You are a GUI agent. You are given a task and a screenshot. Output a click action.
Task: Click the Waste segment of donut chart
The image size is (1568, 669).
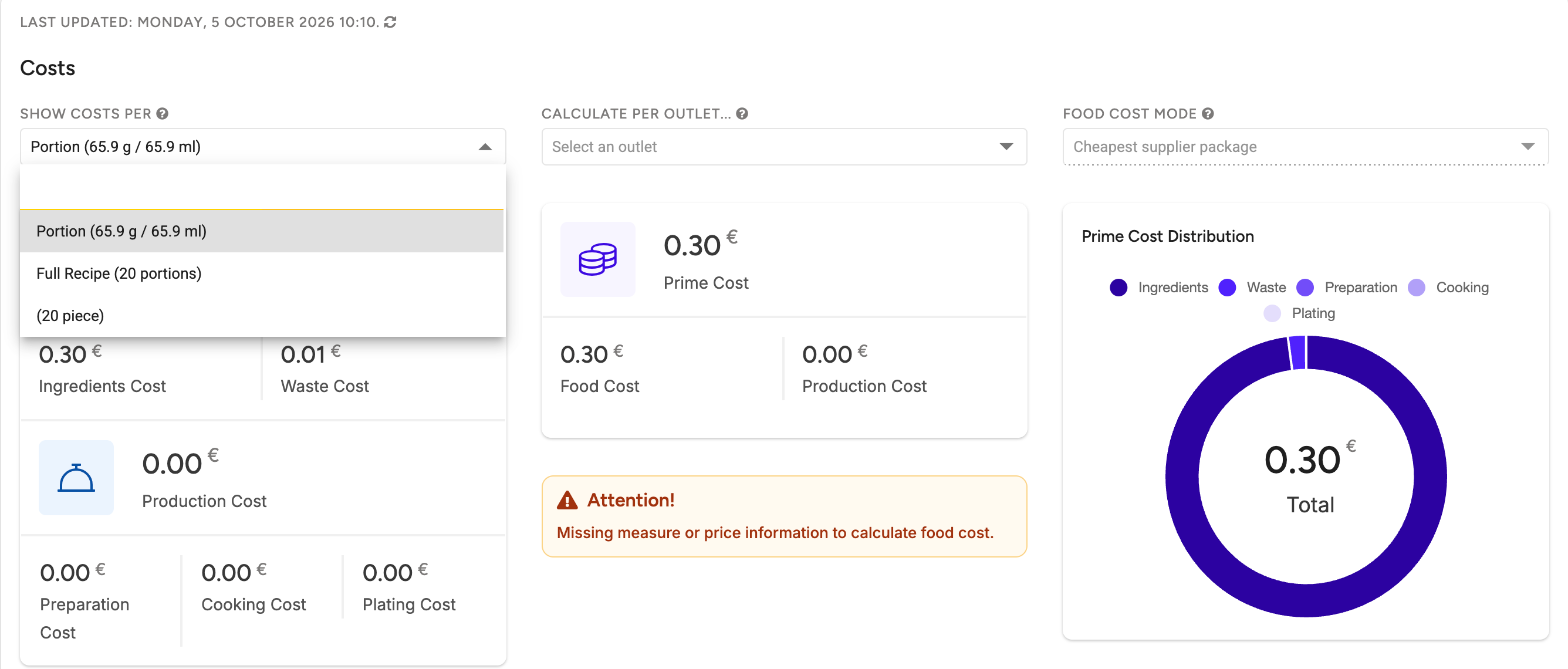click(1297, 353)
